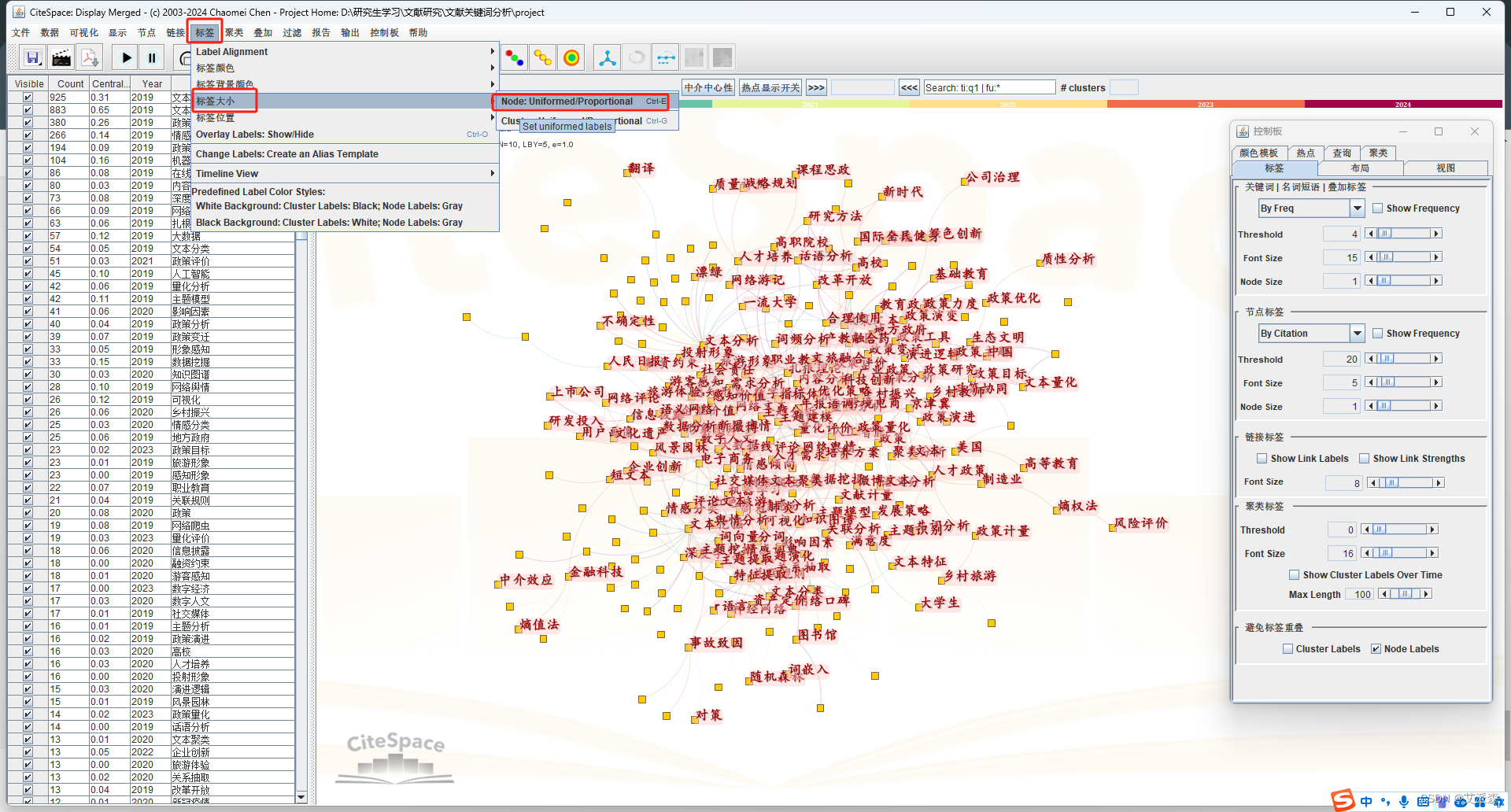The image size is (1511, 812).
Task: Click the 热点显示开关 button
Action: coord(770,88)
